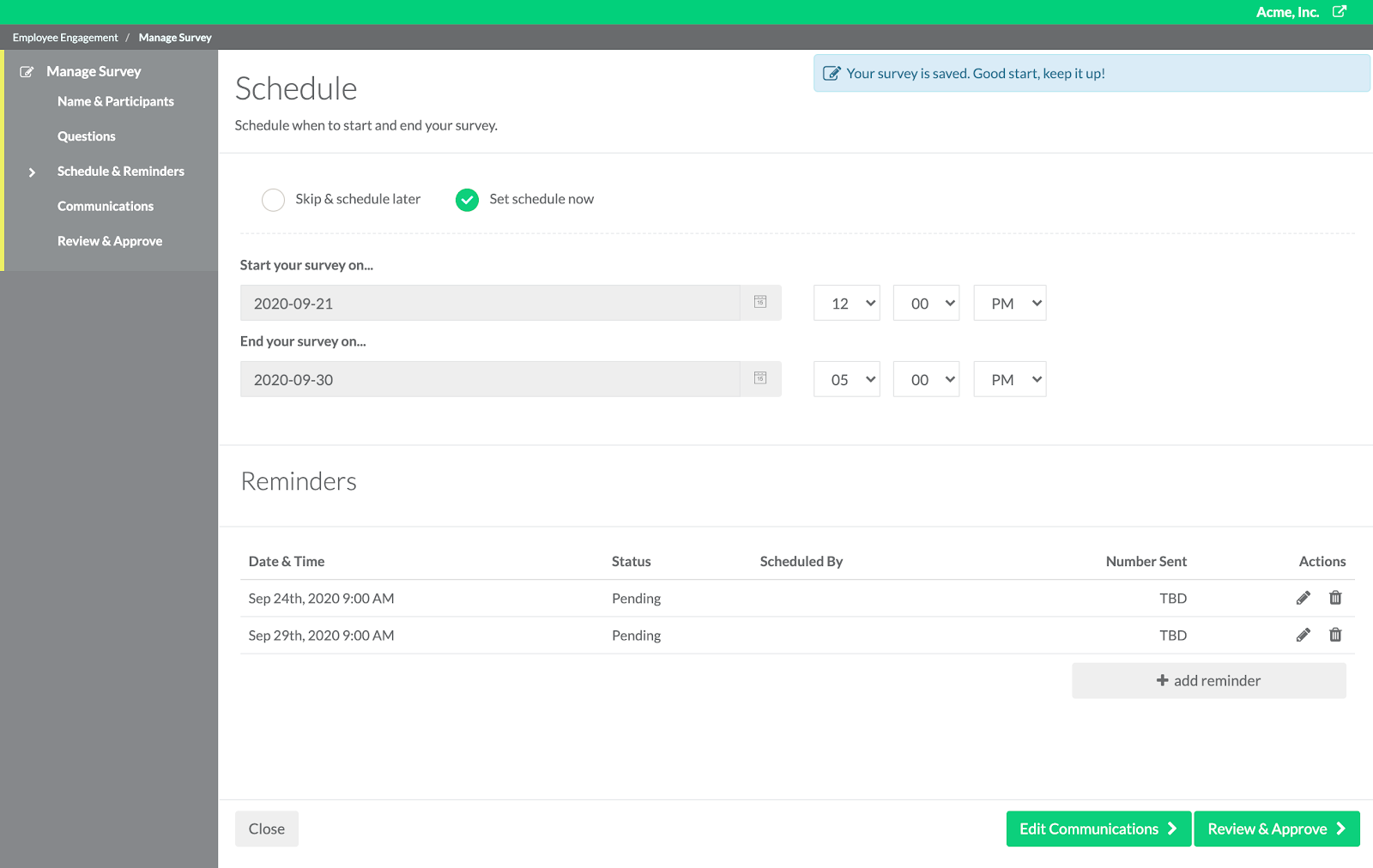Screen dimensions: 1373x868
Task: Delete the Sep 29th reminder with trash icon
Action: (x=1335, y=635)
